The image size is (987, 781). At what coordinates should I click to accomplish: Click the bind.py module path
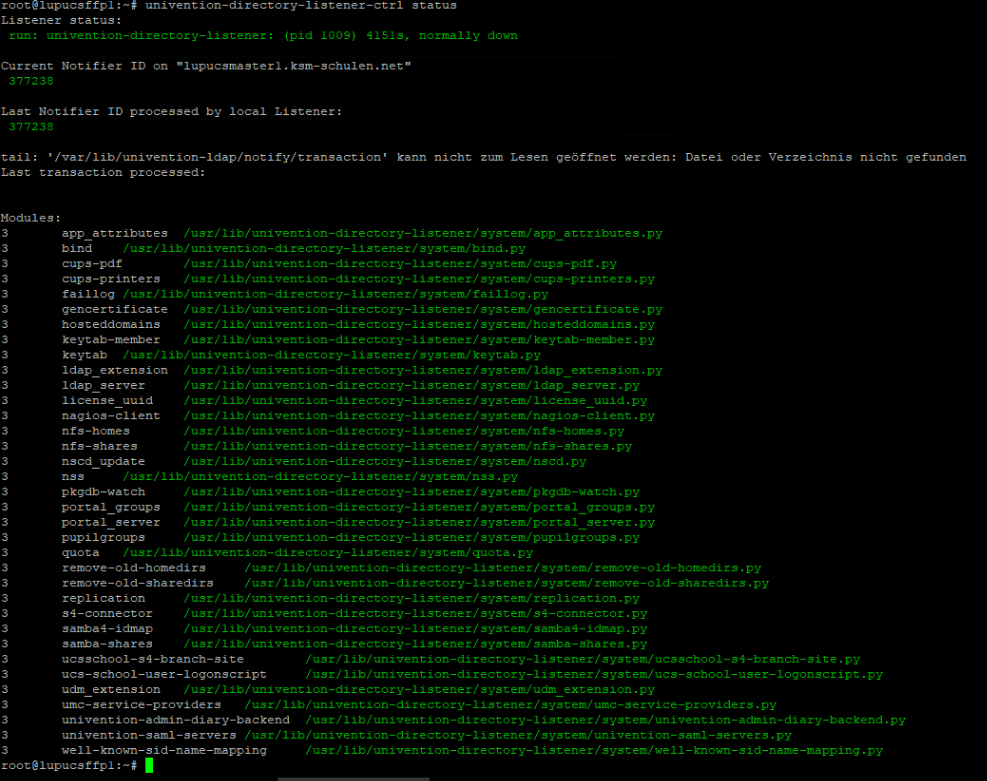click(324, 248)
